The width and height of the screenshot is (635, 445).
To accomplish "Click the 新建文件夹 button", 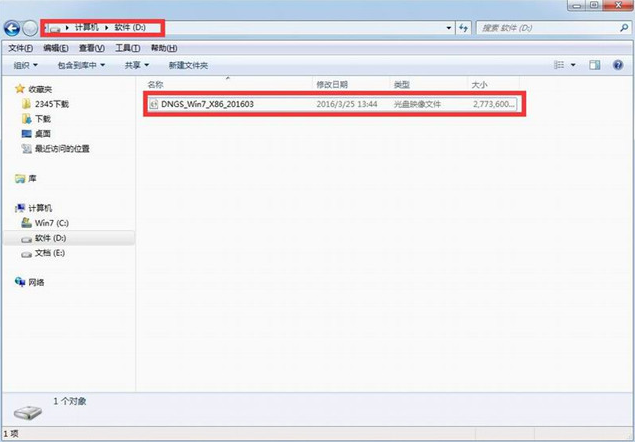I will (188, 65).
